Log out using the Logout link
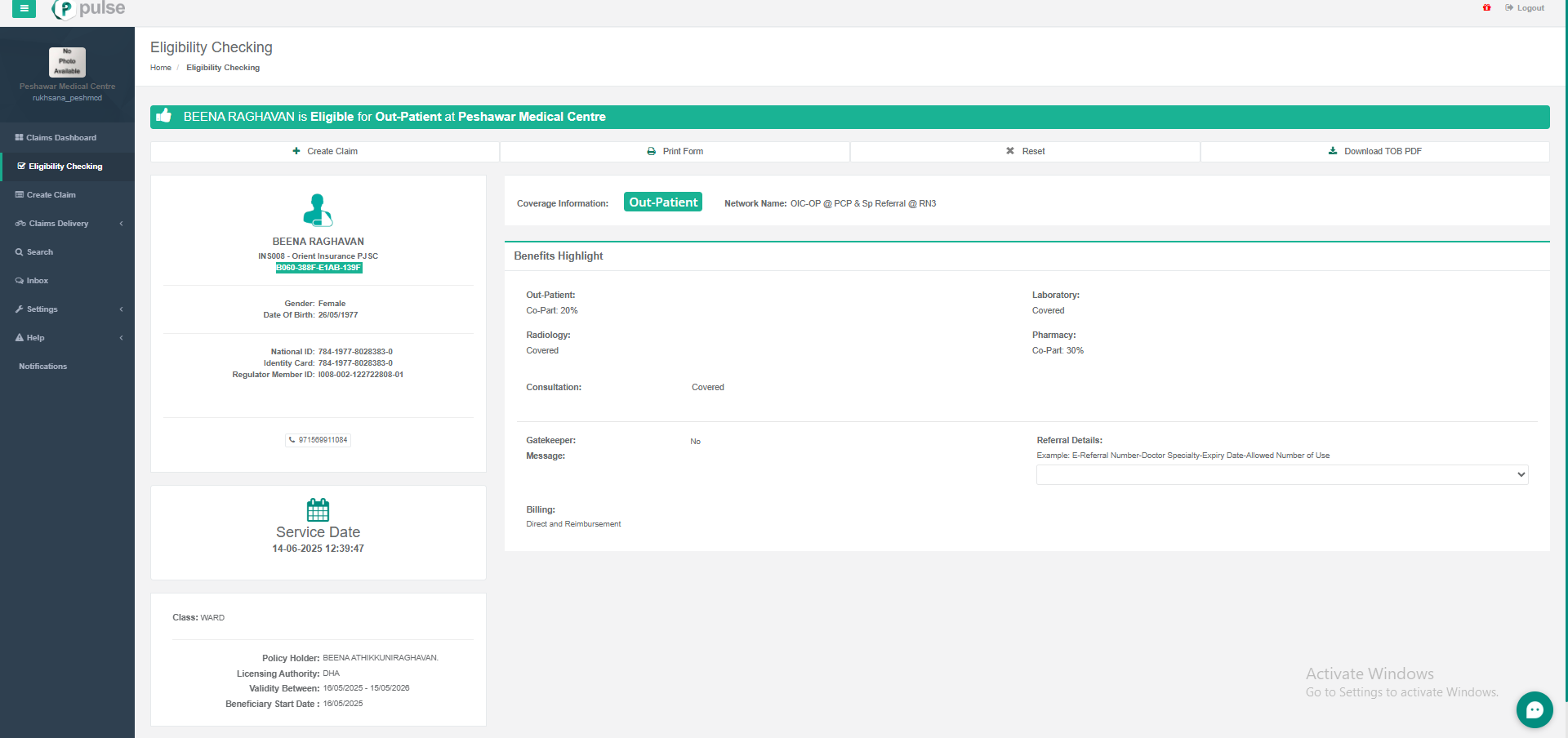Image resolution: width=1568 pixels, height=738 pixels. pyautogui.click(x=1525, y=8)
